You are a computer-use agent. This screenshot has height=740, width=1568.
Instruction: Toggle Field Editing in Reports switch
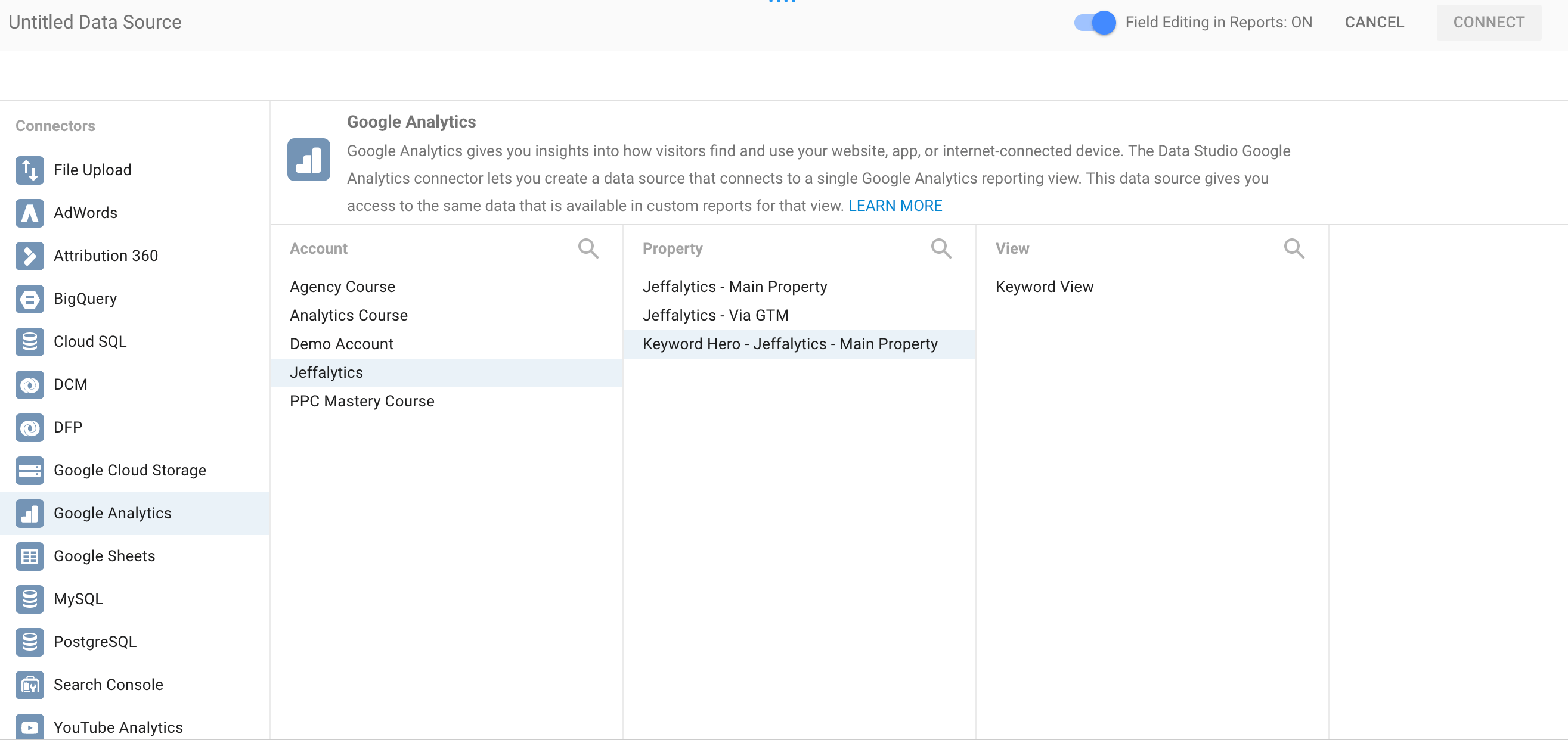pyautogui.click(x=1095, y=23)
